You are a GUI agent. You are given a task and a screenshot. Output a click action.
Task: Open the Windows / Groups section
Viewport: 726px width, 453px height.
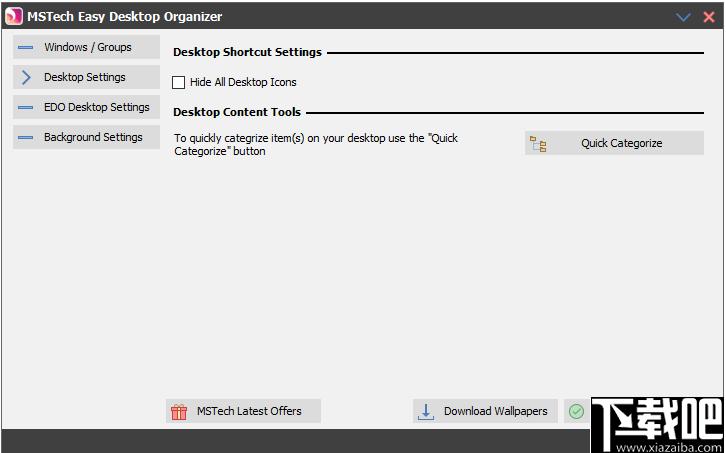(x=87, y=47)
